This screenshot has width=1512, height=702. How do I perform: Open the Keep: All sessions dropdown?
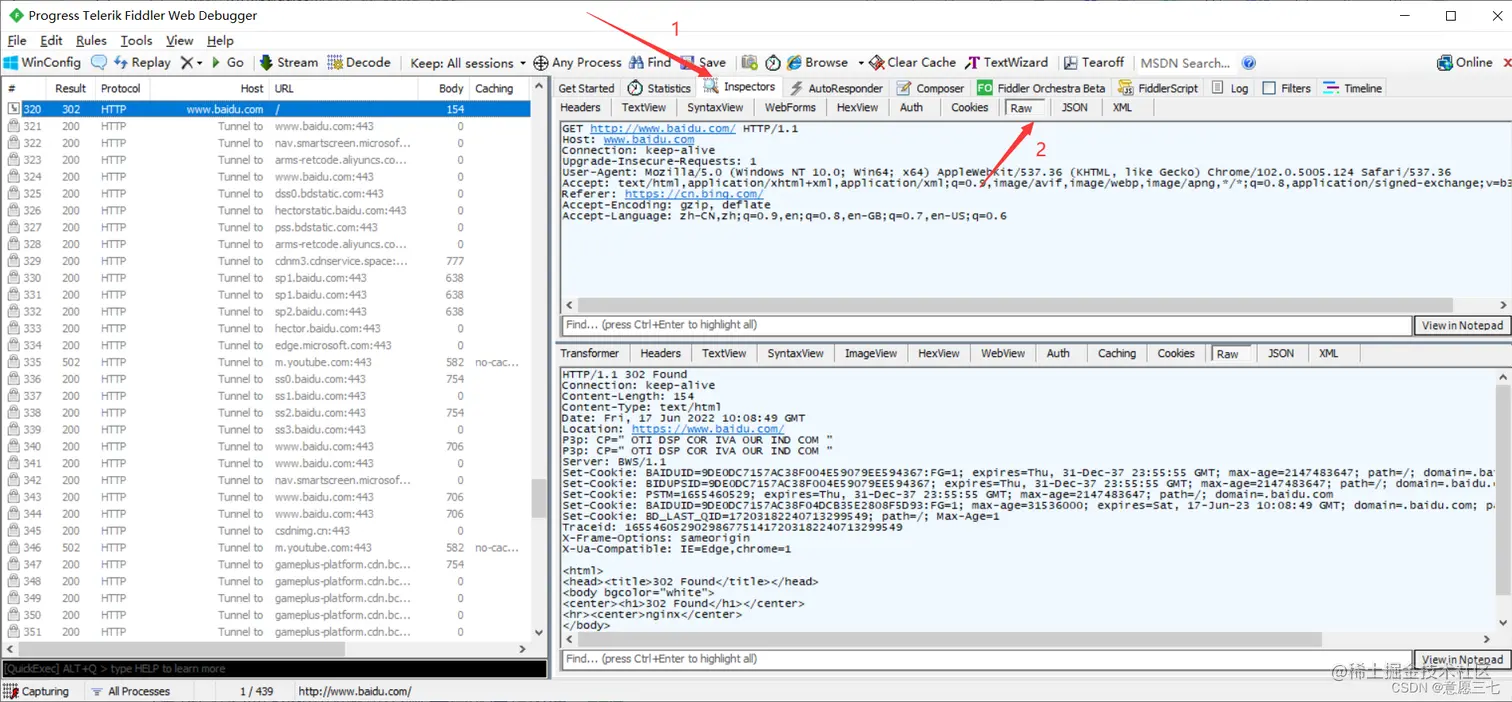(468, 62)
